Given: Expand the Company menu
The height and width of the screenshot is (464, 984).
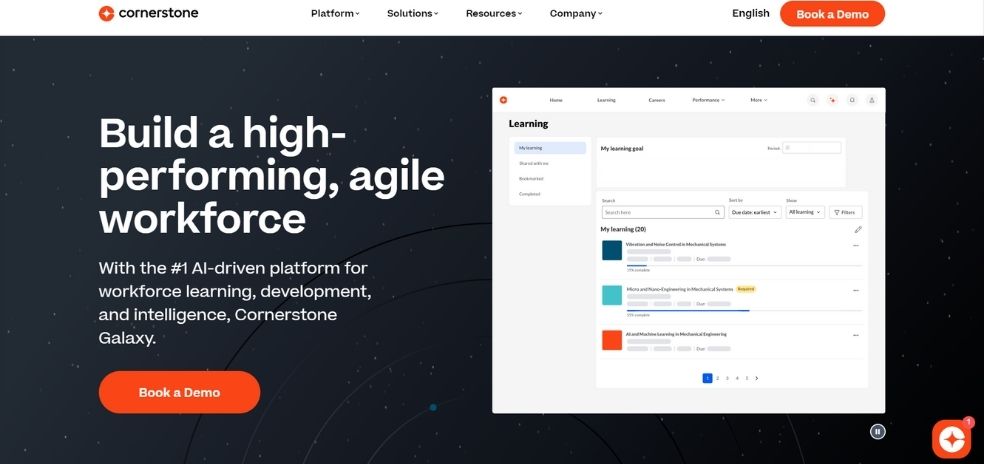Looking at the screenshot, I should [x=575, y=13].
